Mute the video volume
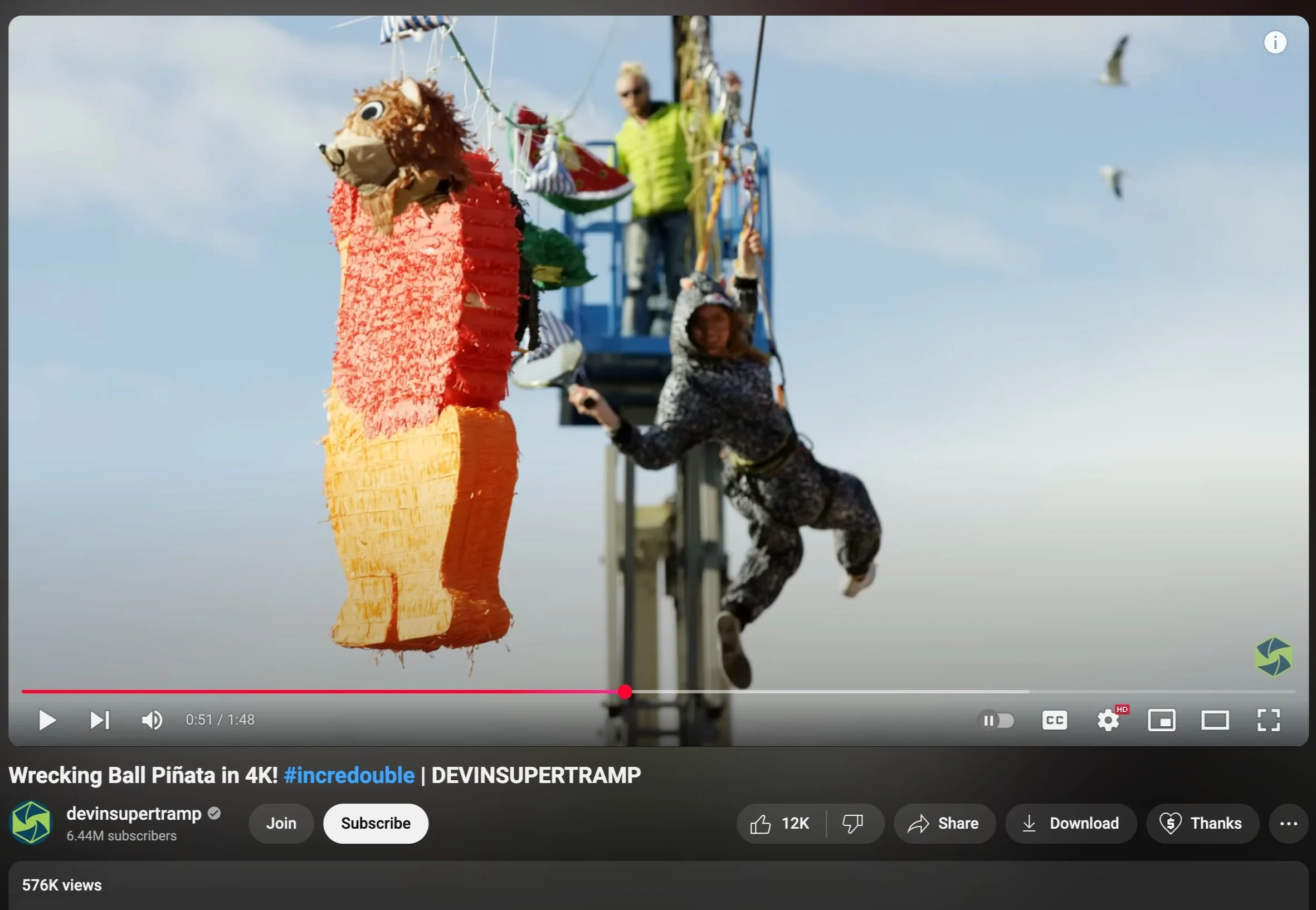1316x910 pixels. click(x=152, y=720)
